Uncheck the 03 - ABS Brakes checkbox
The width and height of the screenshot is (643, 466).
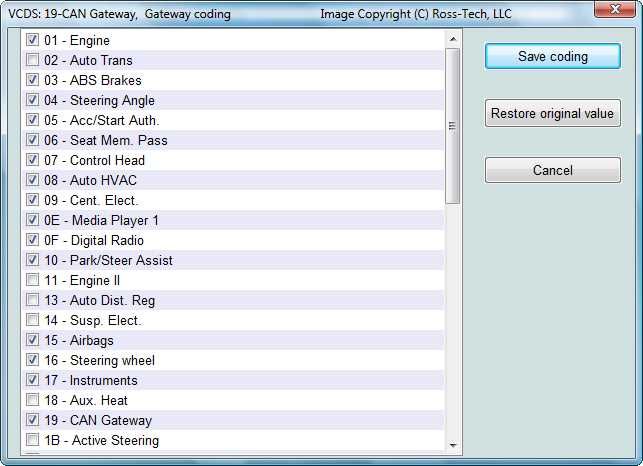[x=32, y=80]
